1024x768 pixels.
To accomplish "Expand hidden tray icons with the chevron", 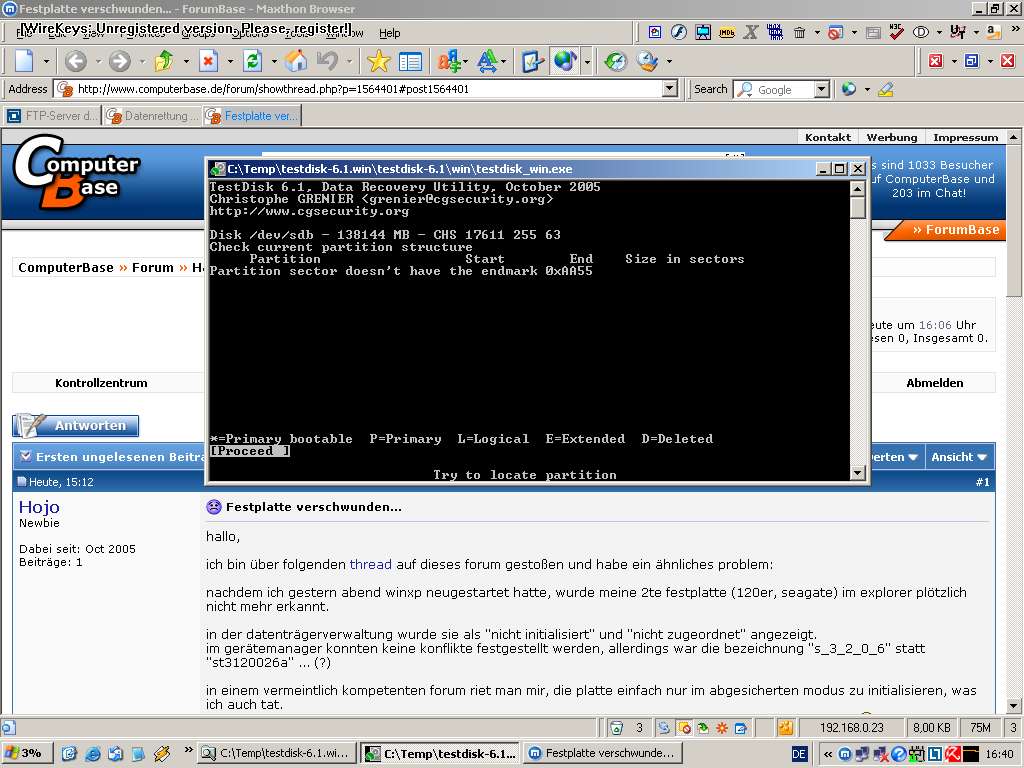I will pyautogui.click(x=827, y=754).
